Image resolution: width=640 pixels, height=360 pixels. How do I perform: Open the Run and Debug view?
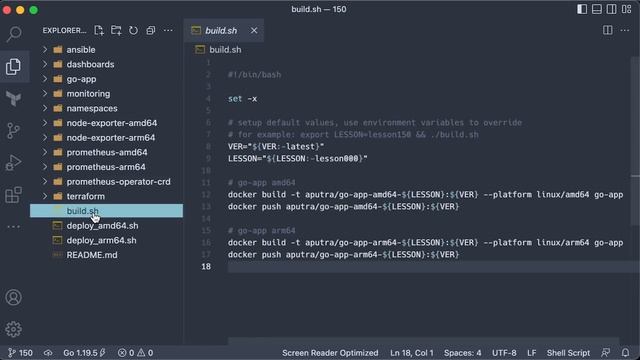pyautogui.click(x=13, y=162)
